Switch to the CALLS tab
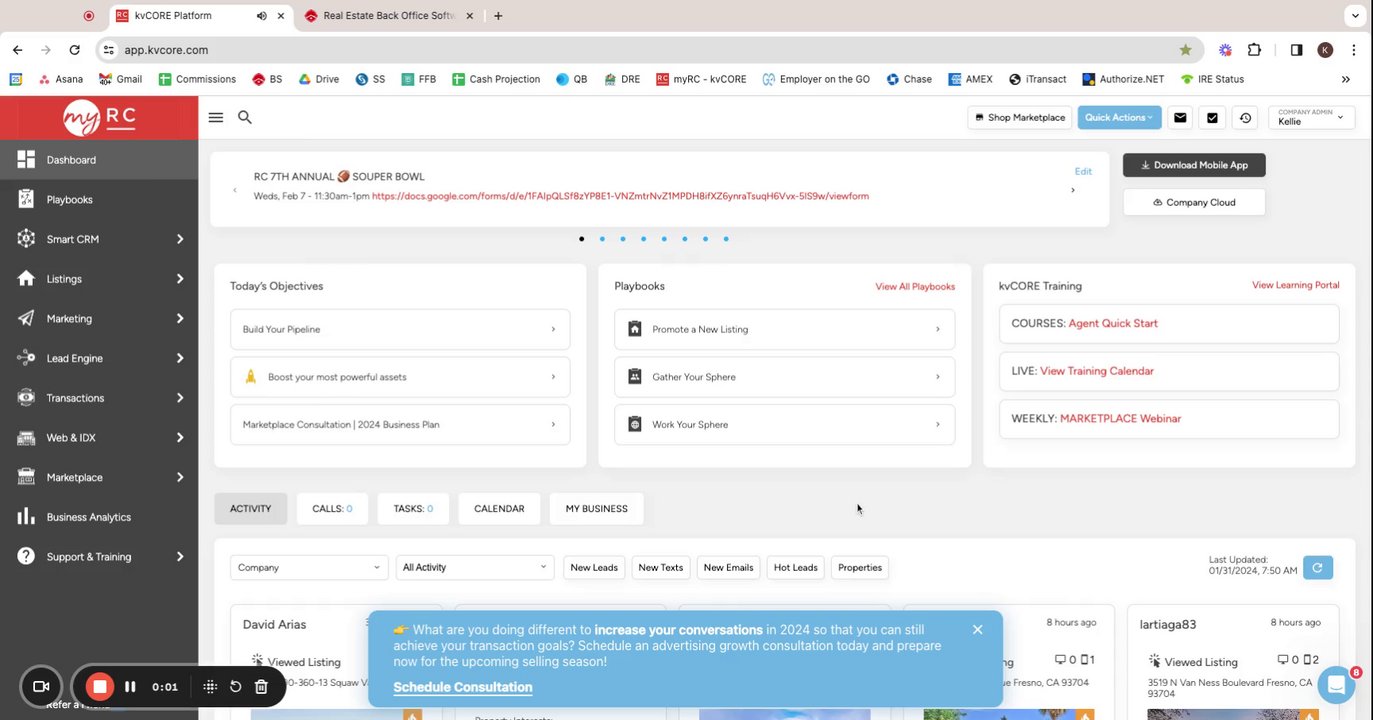Image resolution: width=1373 pixels, height=720 pixels. [332, 509]
